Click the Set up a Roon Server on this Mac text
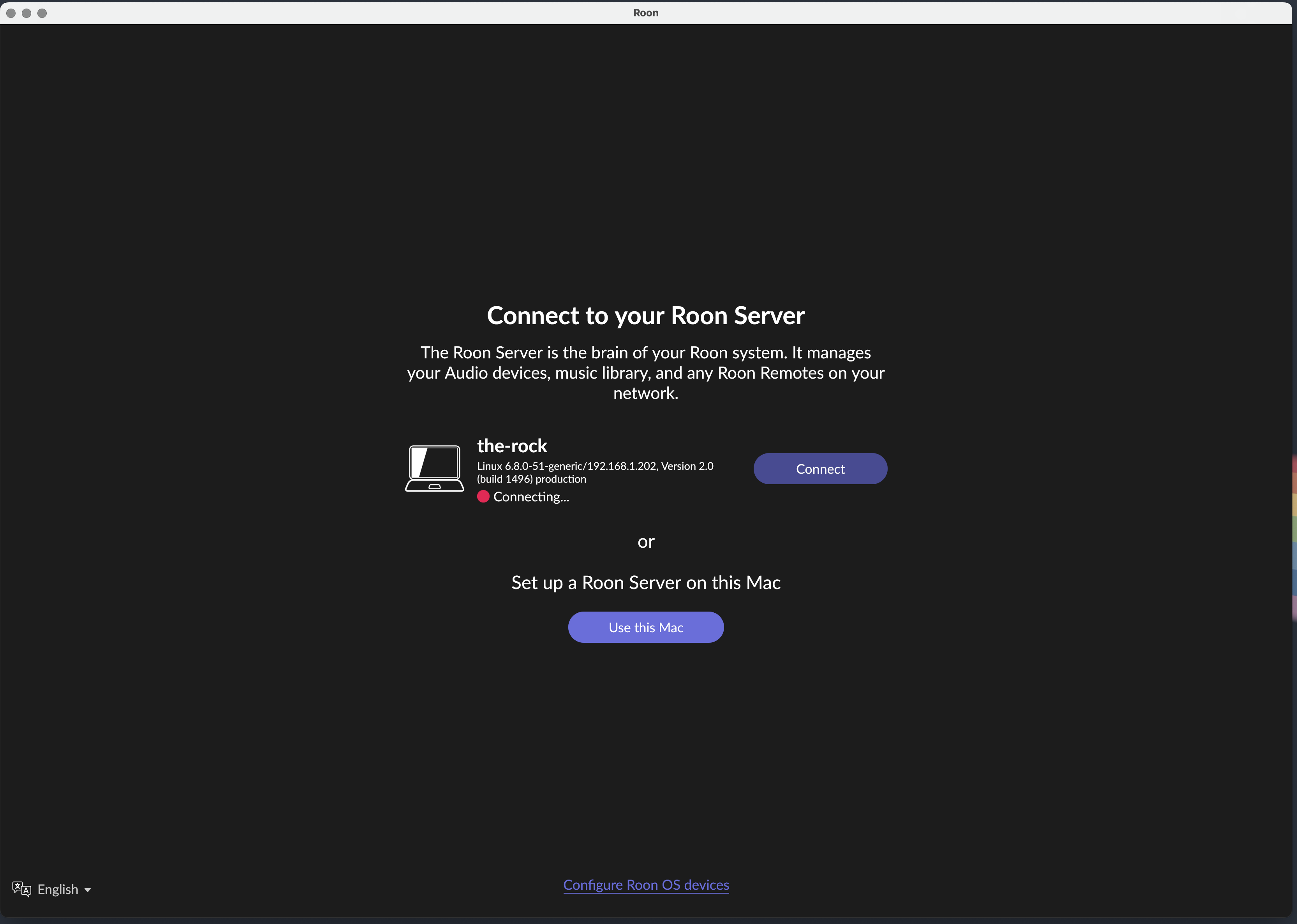 coord(646,583)
